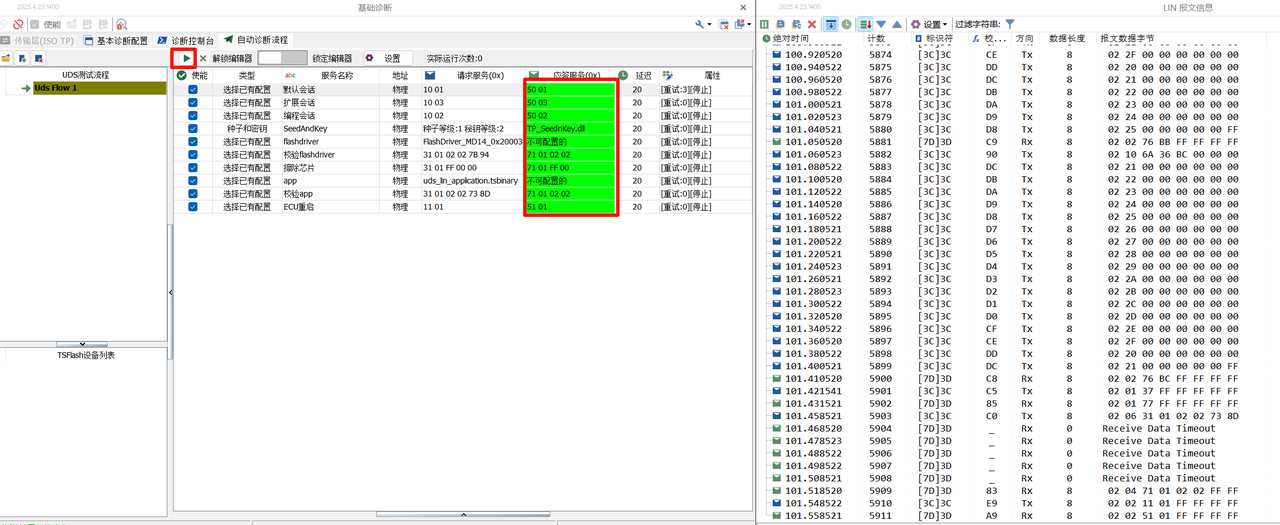
Task: Toggle the editor lock/unlock switch
Action: 282,59
